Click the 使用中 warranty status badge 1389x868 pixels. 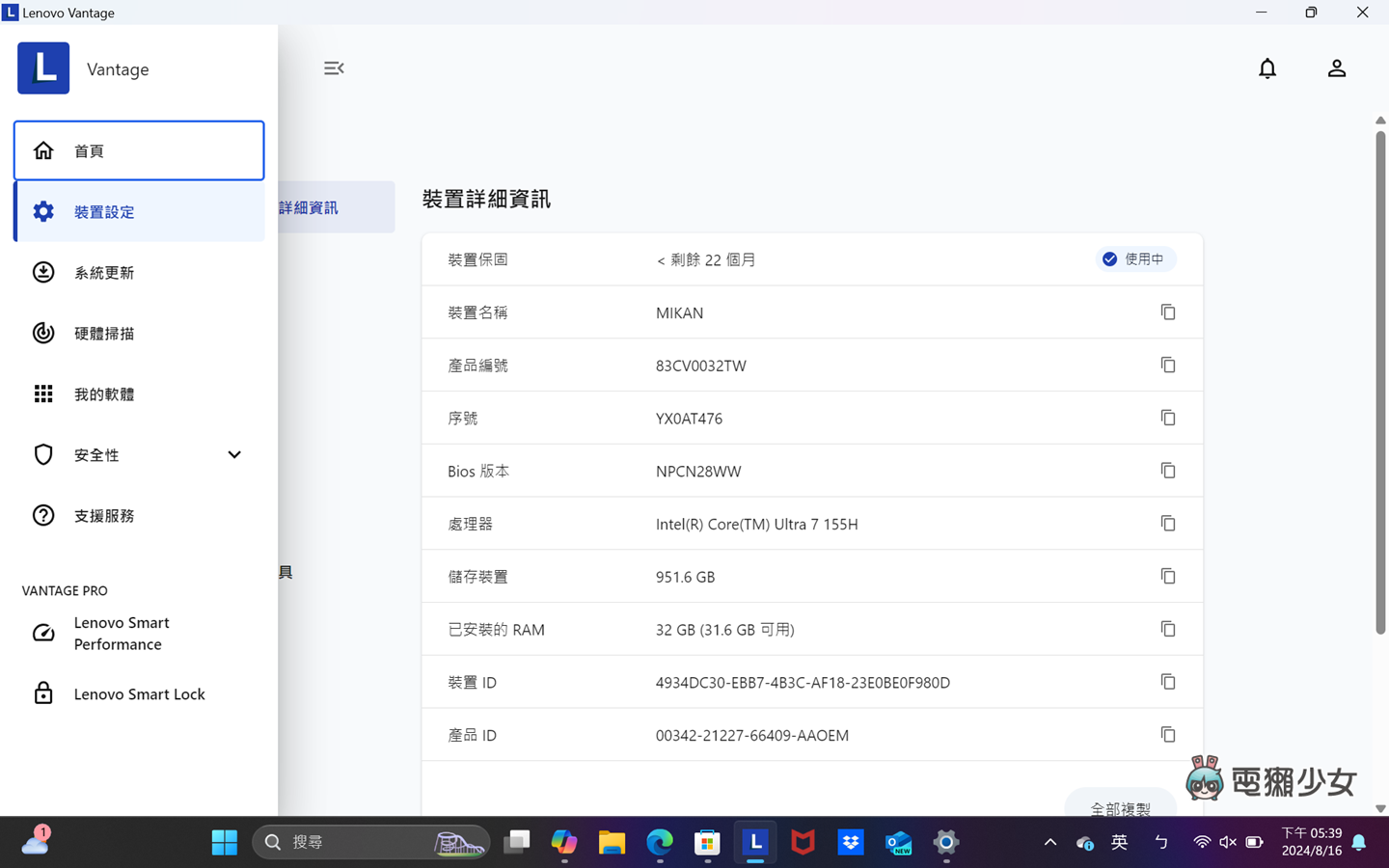(x=1135, y=258)
